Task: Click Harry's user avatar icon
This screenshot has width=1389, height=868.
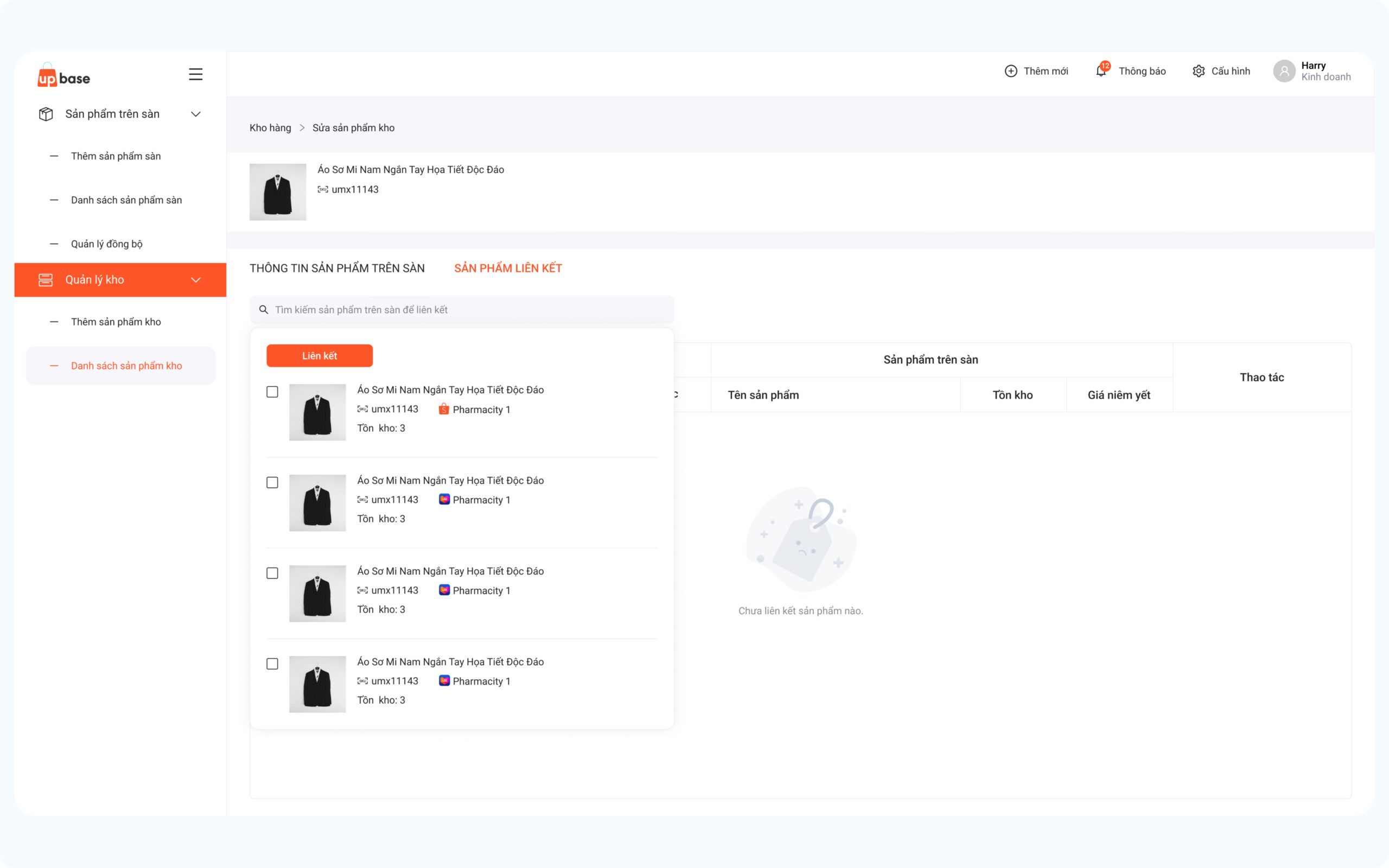Action: tap(1284, 71)
